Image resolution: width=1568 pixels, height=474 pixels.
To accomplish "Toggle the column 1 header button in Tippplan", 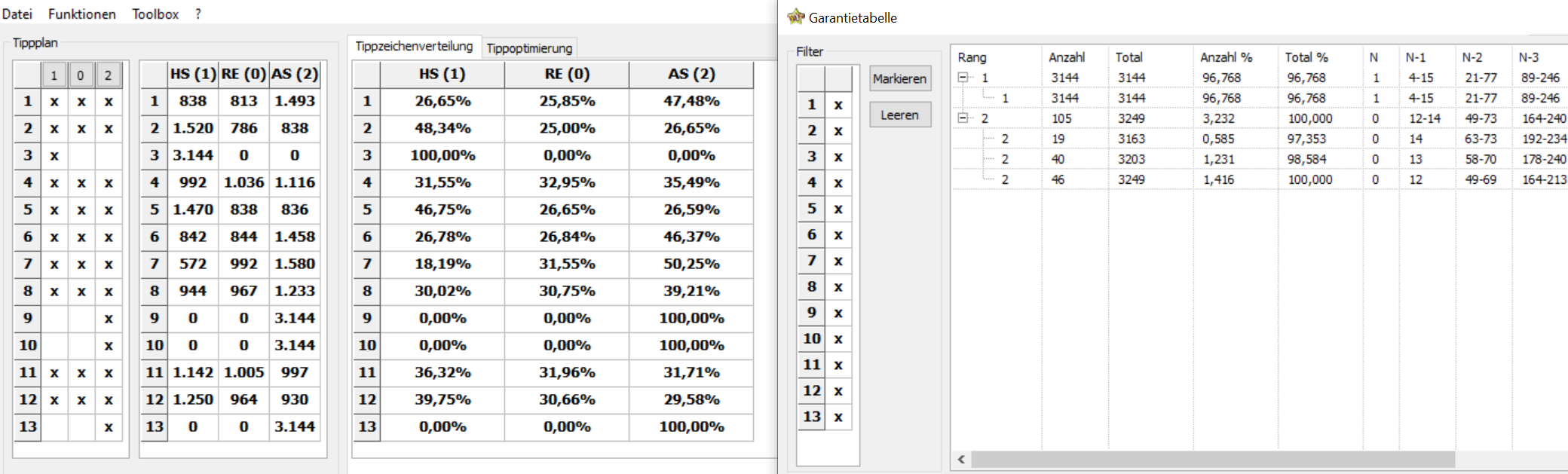I will (54, 75).
